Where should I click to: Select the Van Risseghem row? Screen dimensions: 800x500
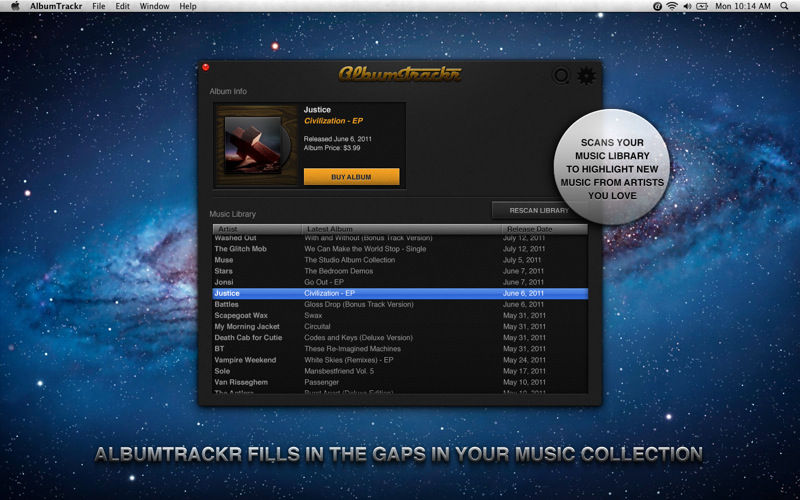(400, 382)
